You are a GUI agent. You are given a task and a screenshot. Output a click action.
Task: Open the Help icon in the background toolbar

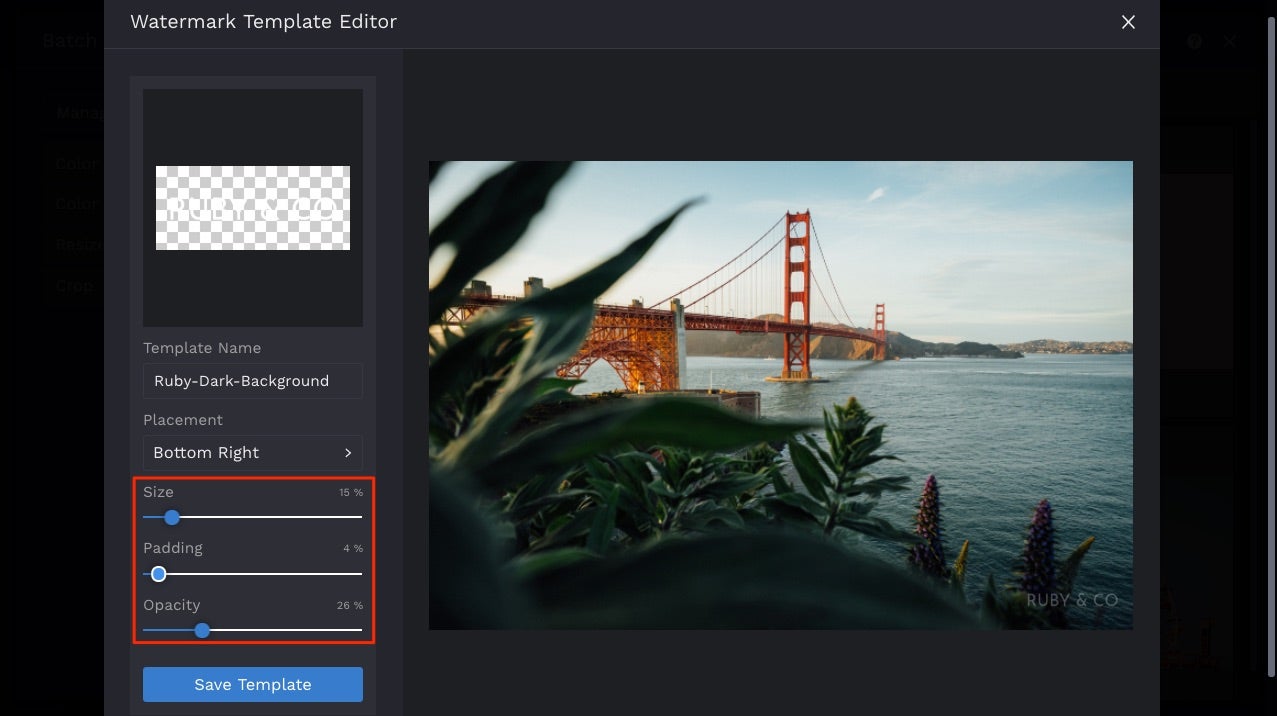(x=1194, y=41)
